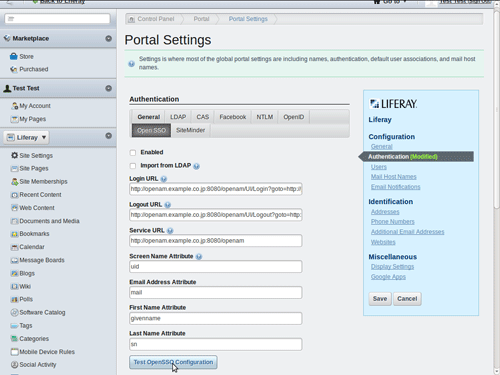Image resolution: width=500 pixels, height=375 pixels.
Task: Click the Software Catalog icon
Action: click(14, 312)
